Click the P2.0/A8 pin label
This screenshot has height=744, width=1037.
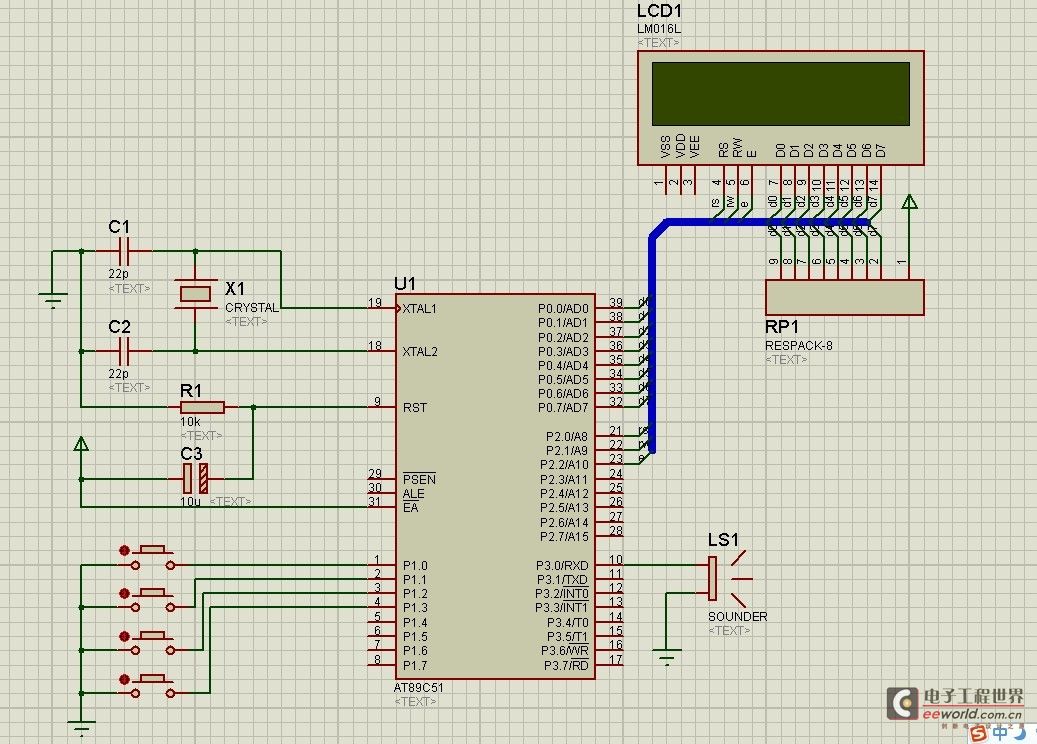(x=567, y=436)
